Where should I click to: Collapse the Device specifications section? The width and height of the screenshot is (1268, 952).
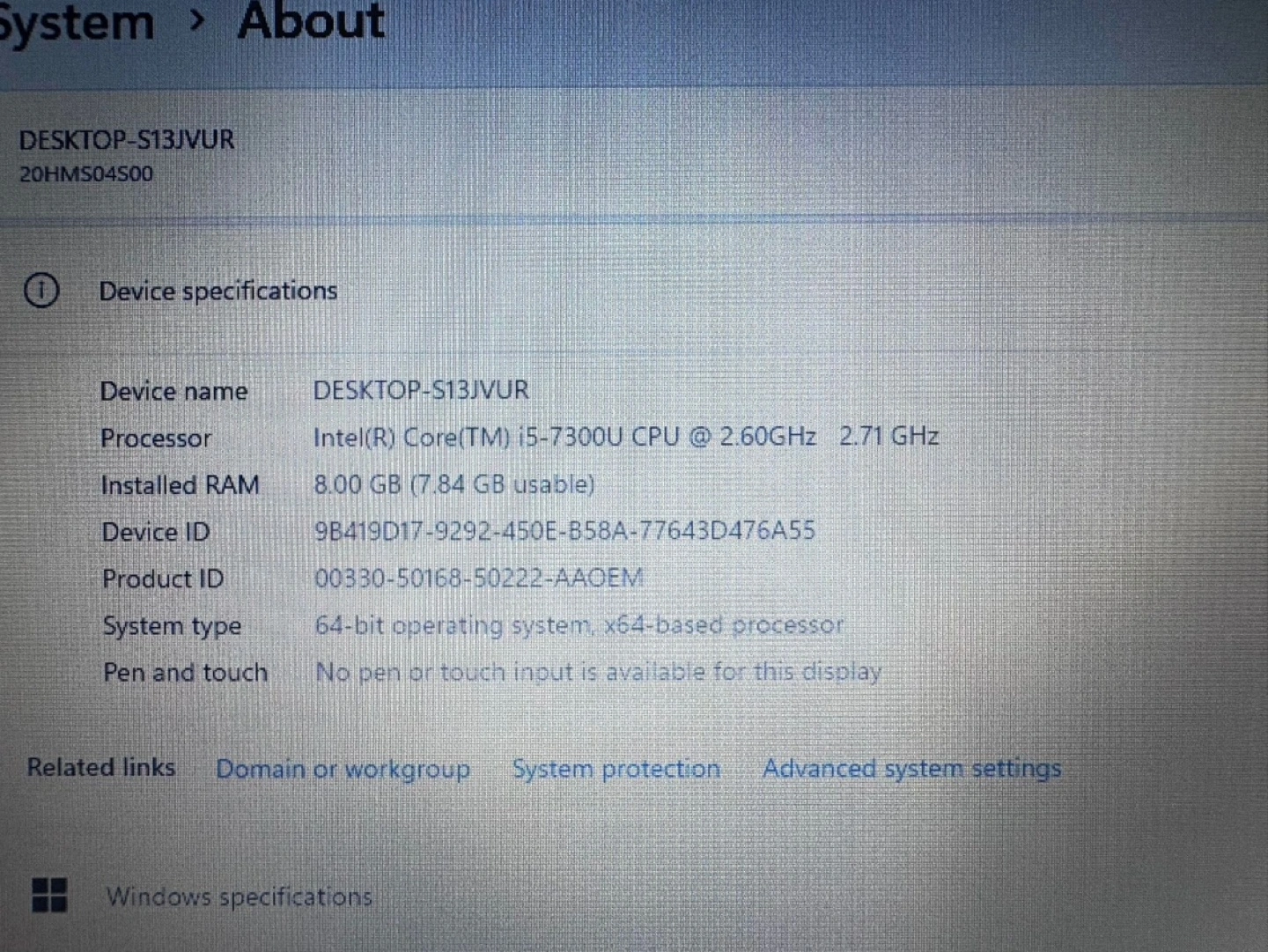click(217, 291)
